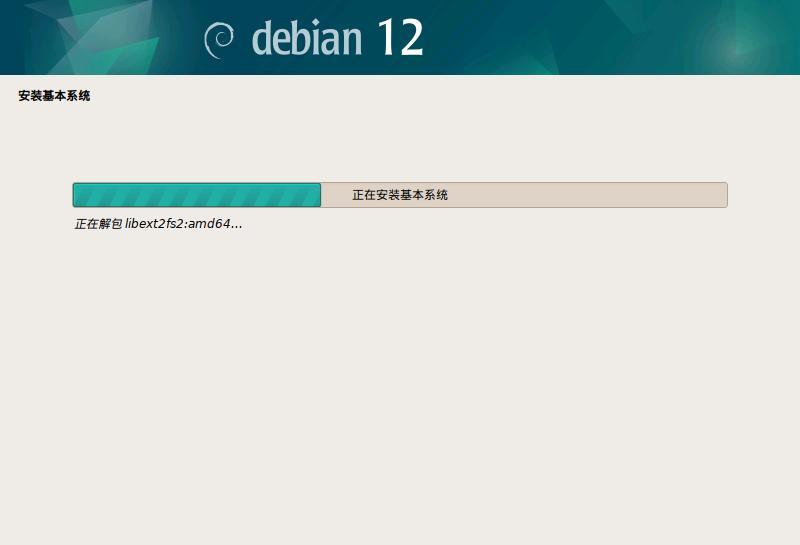Click the "安装基本系统" heading
The height and width of the screenshot is (545, 800).
(54, 96)
